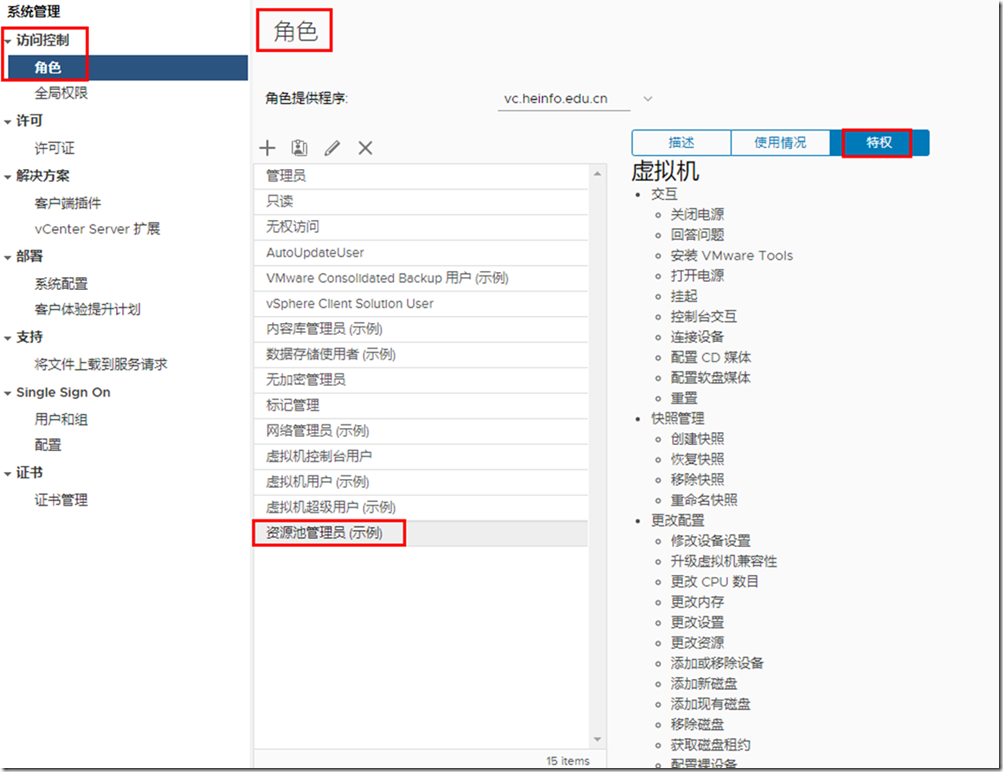Click the 重命名快照 privilege entry

704,500
